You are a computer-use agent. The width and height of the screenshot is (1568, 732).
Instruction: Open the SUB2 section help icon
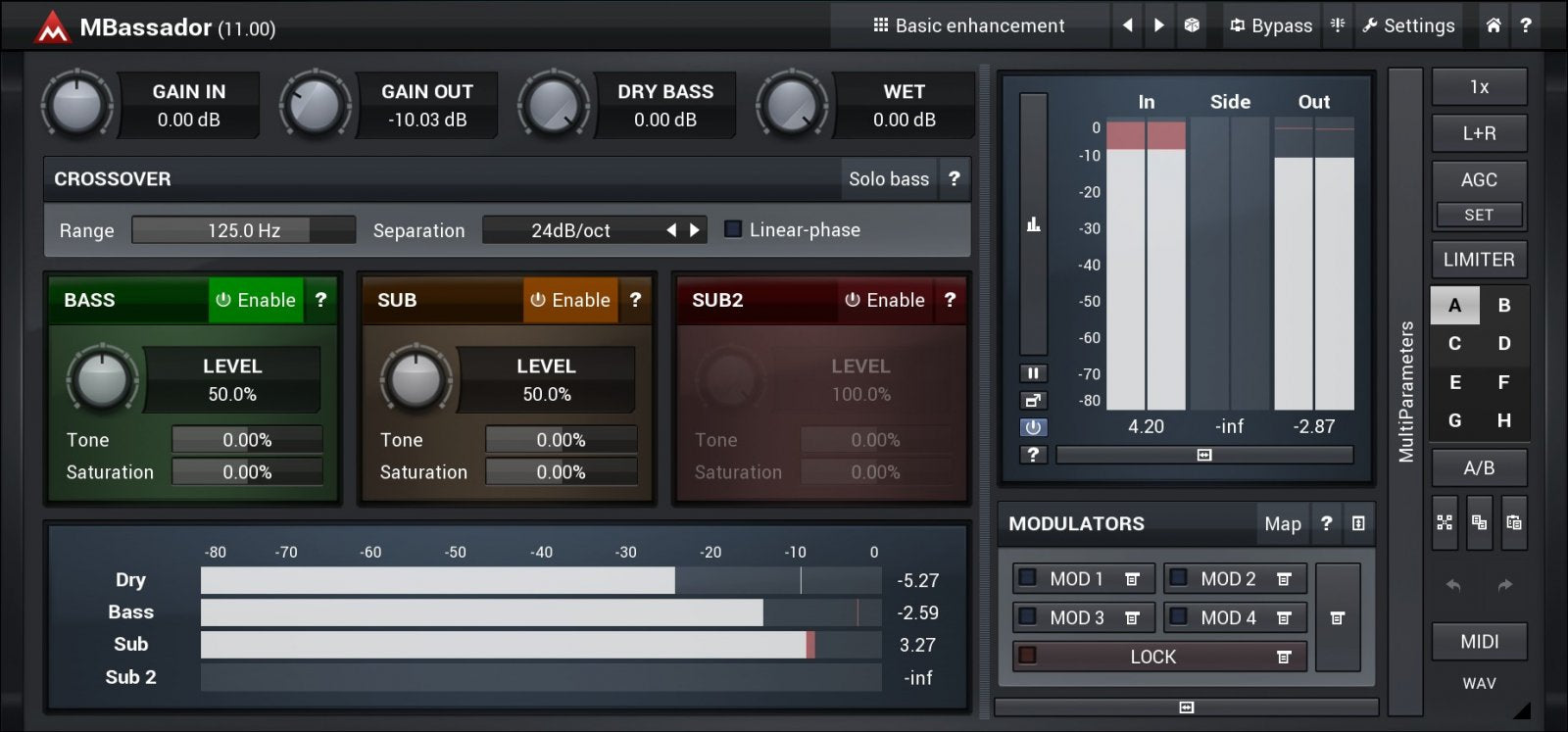click(950, 300)
